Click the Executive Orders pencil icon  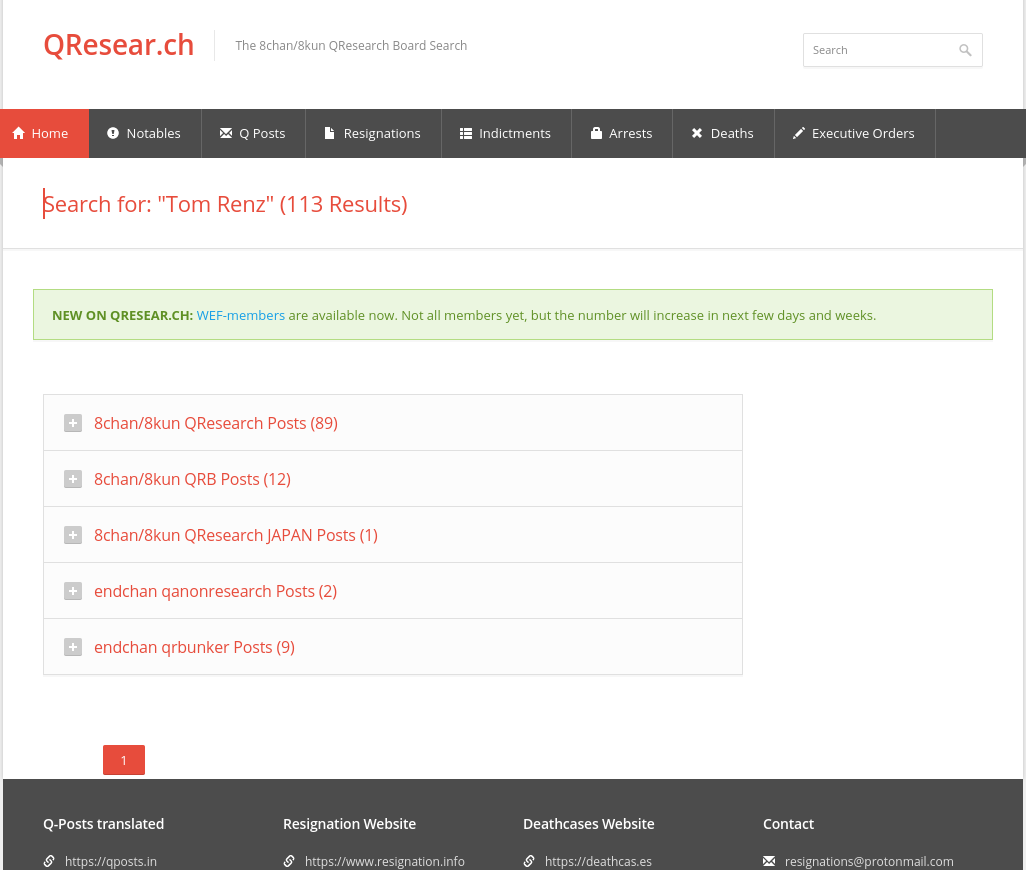tap(798, 133)
